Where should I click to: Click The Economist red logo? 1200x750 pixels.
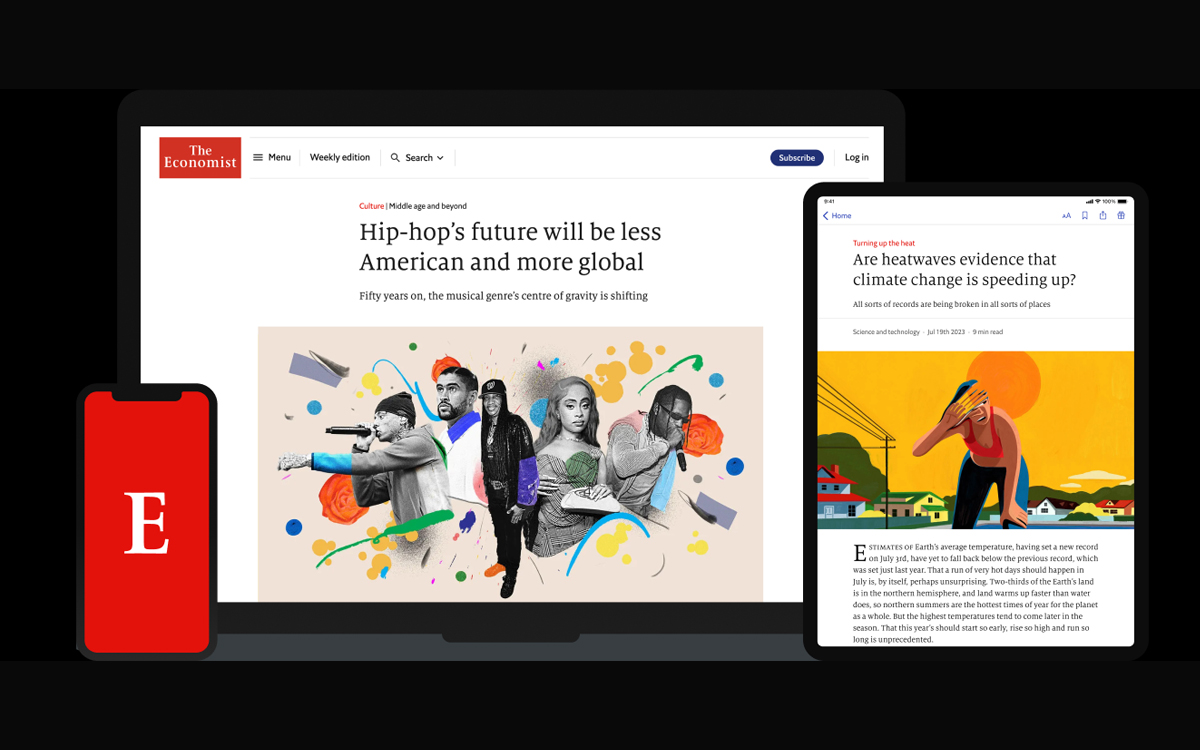pyautogui.click(x=200, y=157)
